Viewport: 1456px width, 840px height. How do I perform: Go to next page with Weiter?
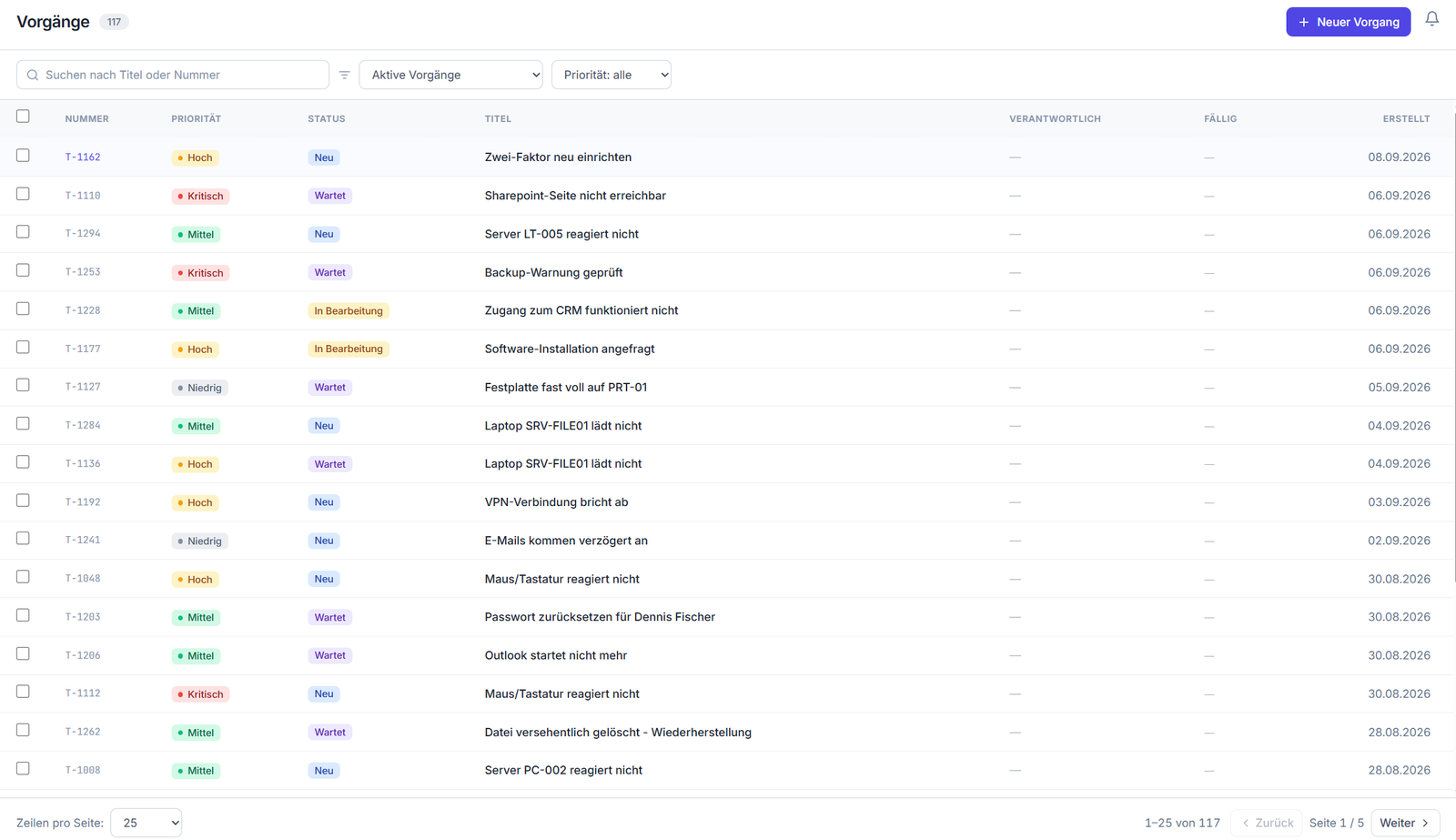coord(1405,823)
